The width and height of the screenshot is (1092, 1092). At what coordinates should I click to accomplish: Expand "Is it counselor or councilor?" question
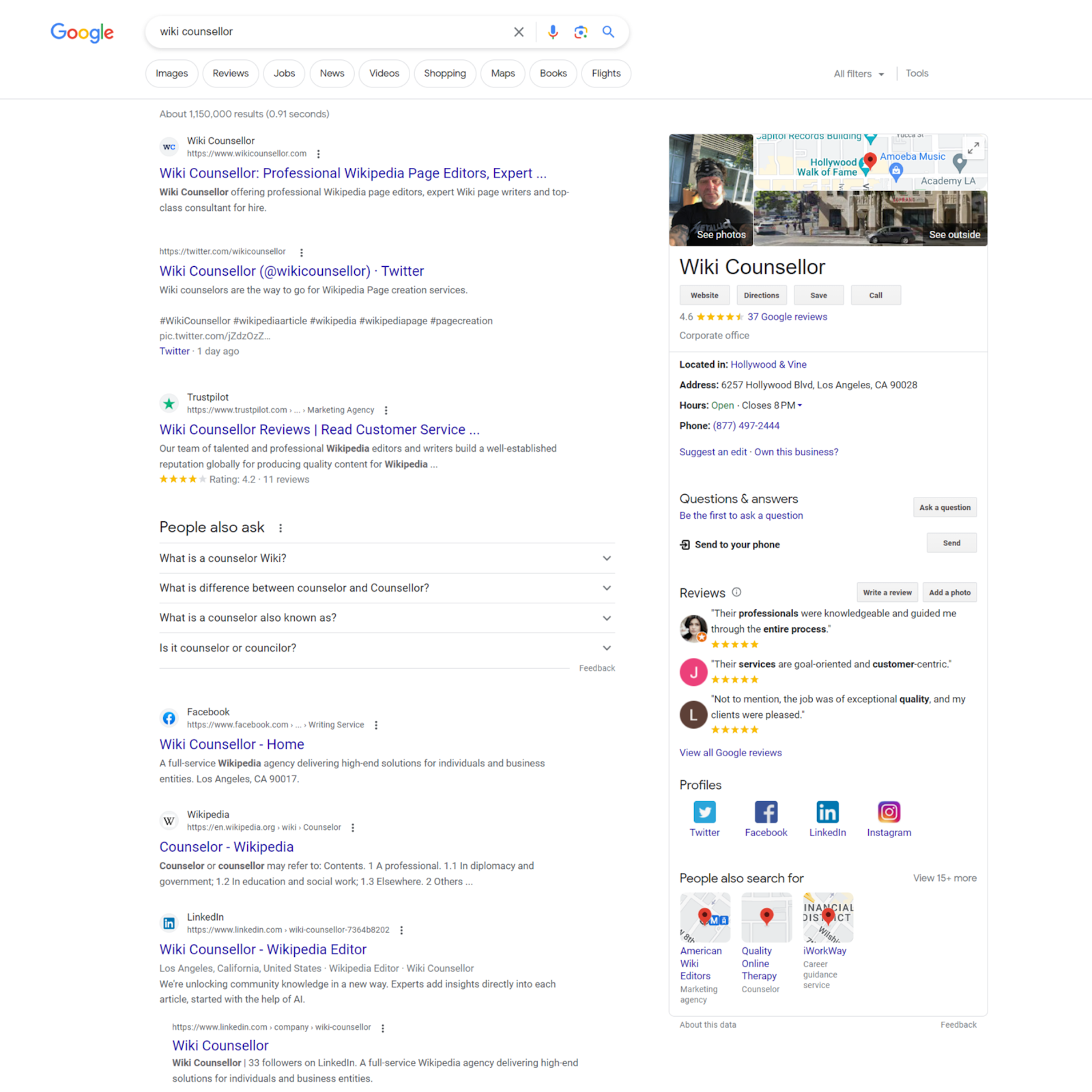(387, 648)
